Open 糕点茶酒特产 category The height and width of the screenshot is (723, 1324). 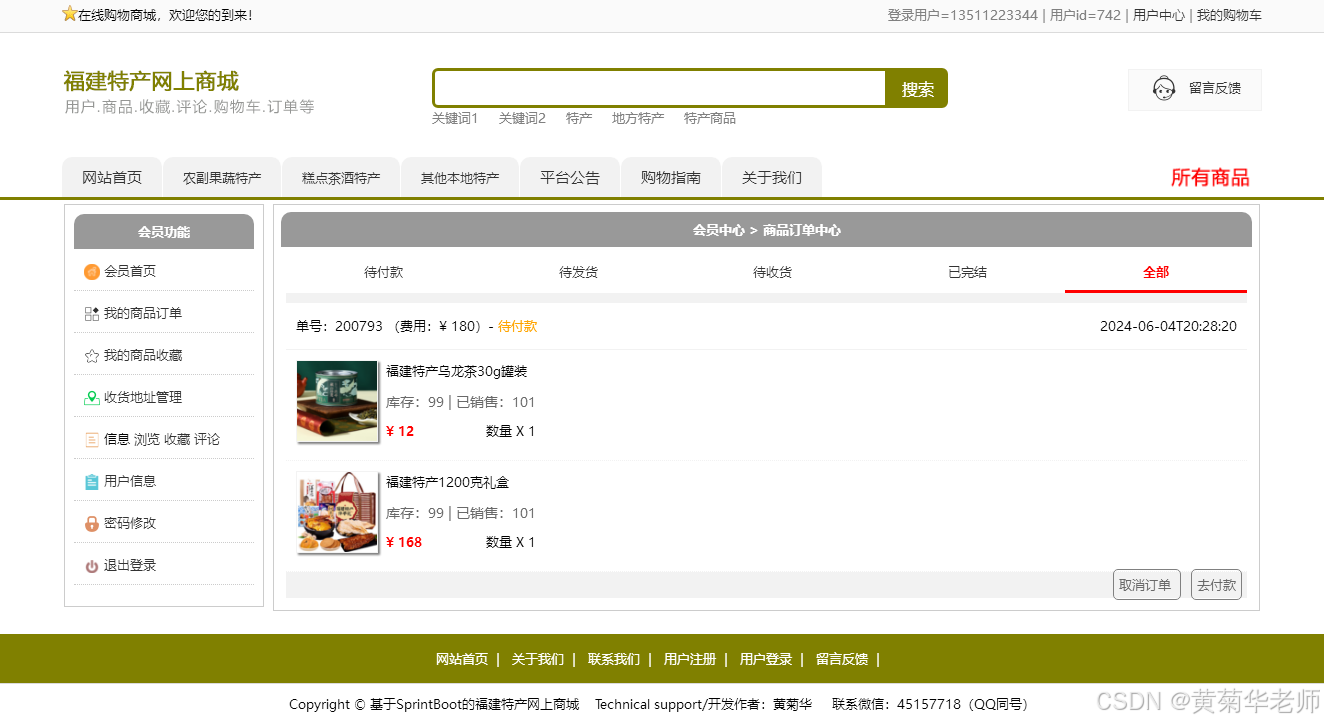[x=341, y=178]
